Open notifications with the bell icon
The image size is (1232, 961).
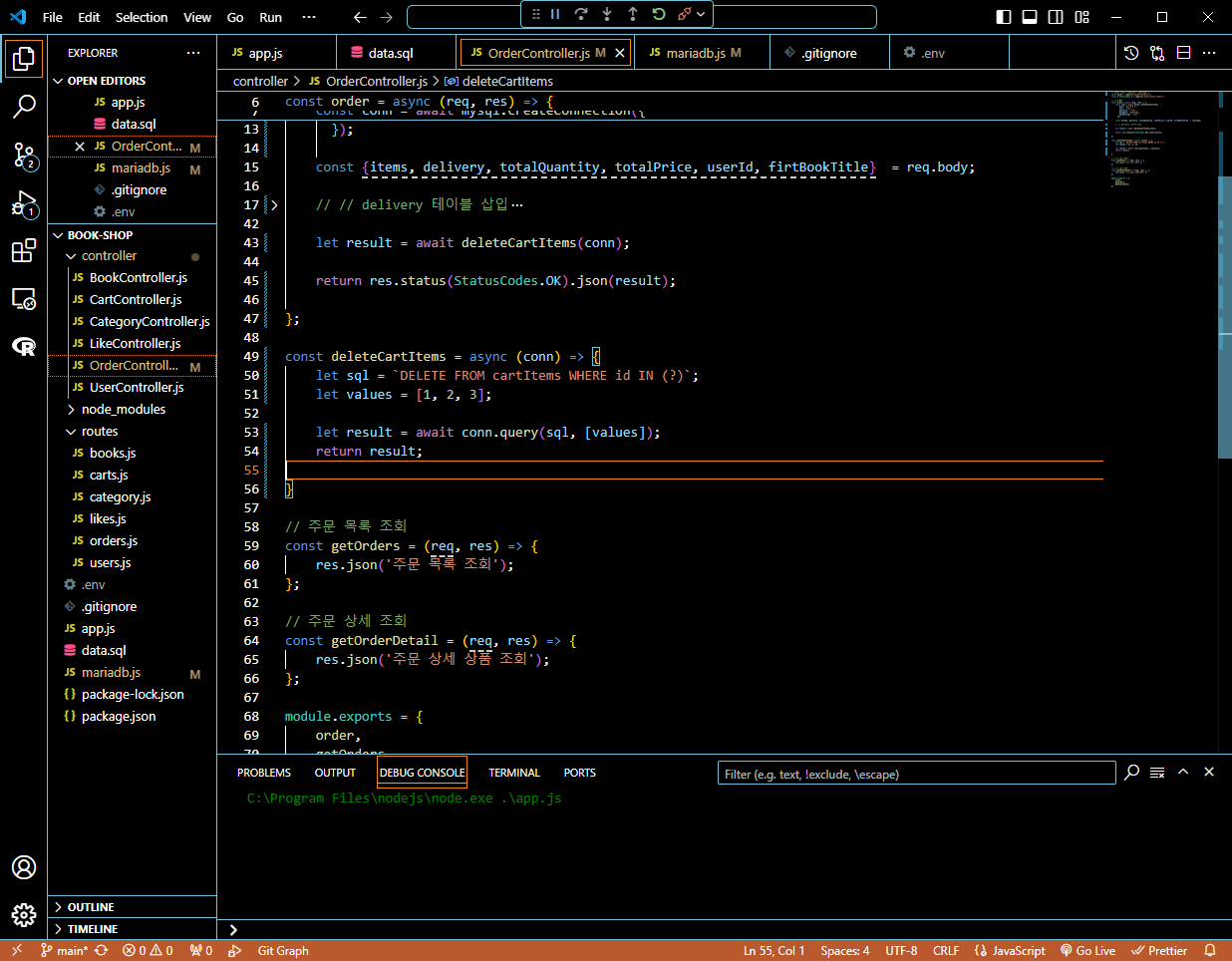1210,950
